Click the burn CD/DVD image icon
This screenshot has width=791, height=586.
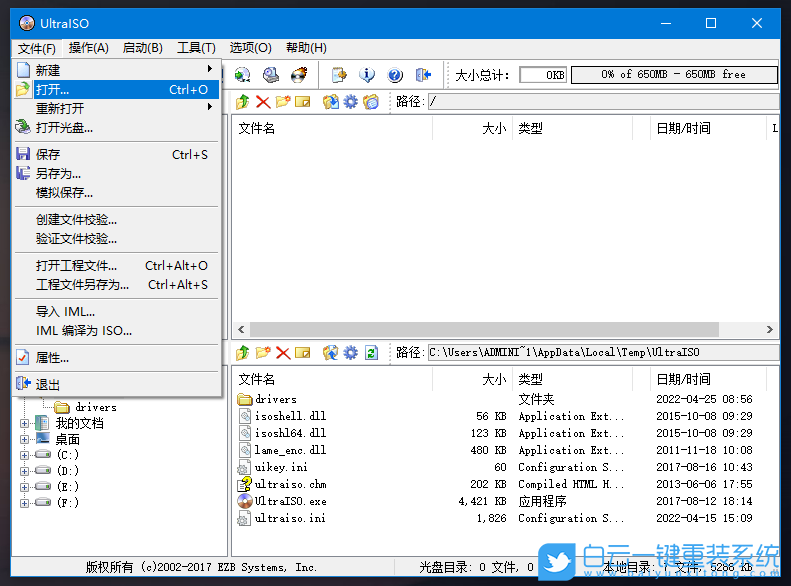[x=299, y=75]
